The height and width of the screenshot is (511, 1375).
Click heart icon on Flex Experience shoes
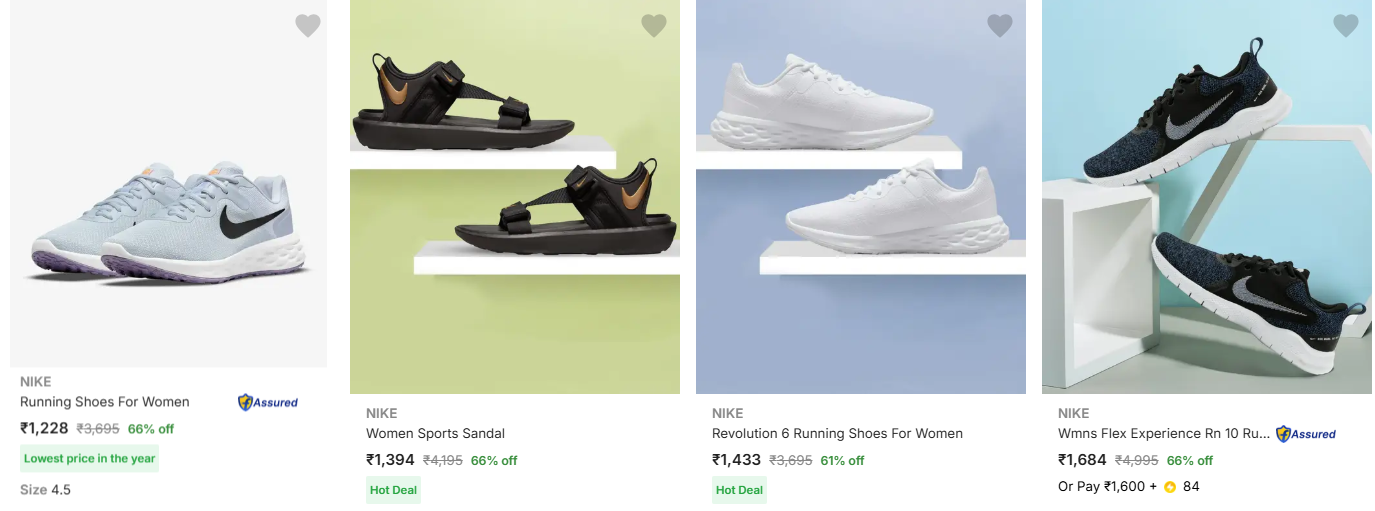pyautogui.click(x=1346, y=26)
